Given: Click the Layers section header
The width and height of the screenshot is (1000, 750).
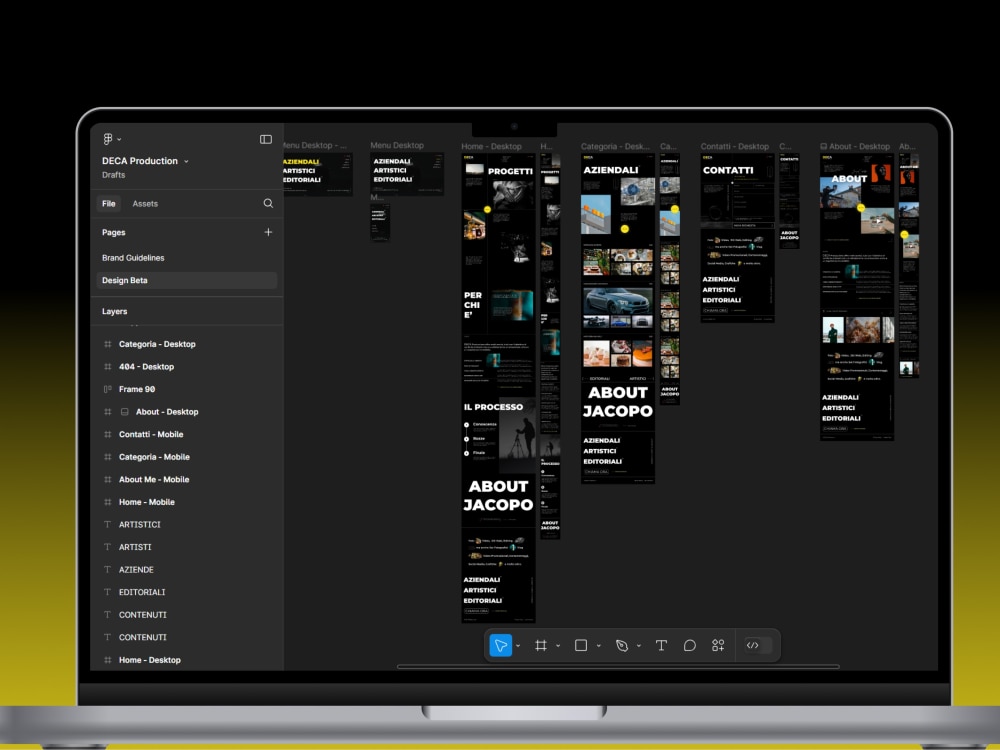Looking at the screenshot, I should (115, 311).
